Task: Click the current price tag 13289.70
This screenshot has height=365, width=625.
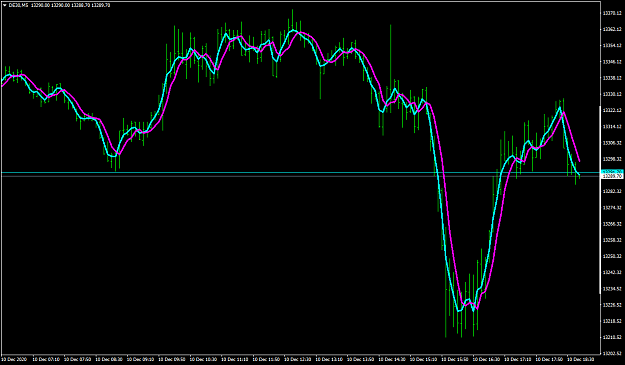Action: tap(612, 176)
